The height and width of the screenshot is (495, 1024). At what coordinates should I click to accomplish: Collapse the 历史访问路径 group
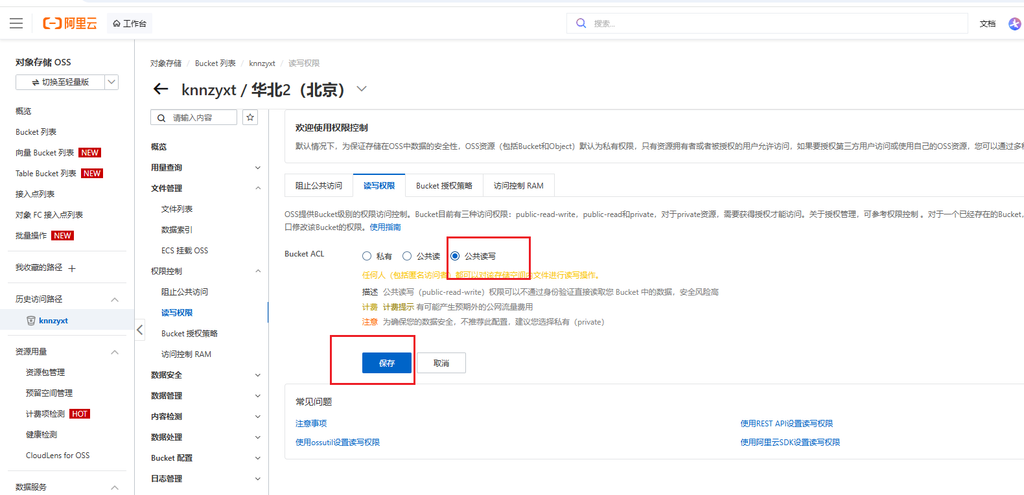(114, 299)
